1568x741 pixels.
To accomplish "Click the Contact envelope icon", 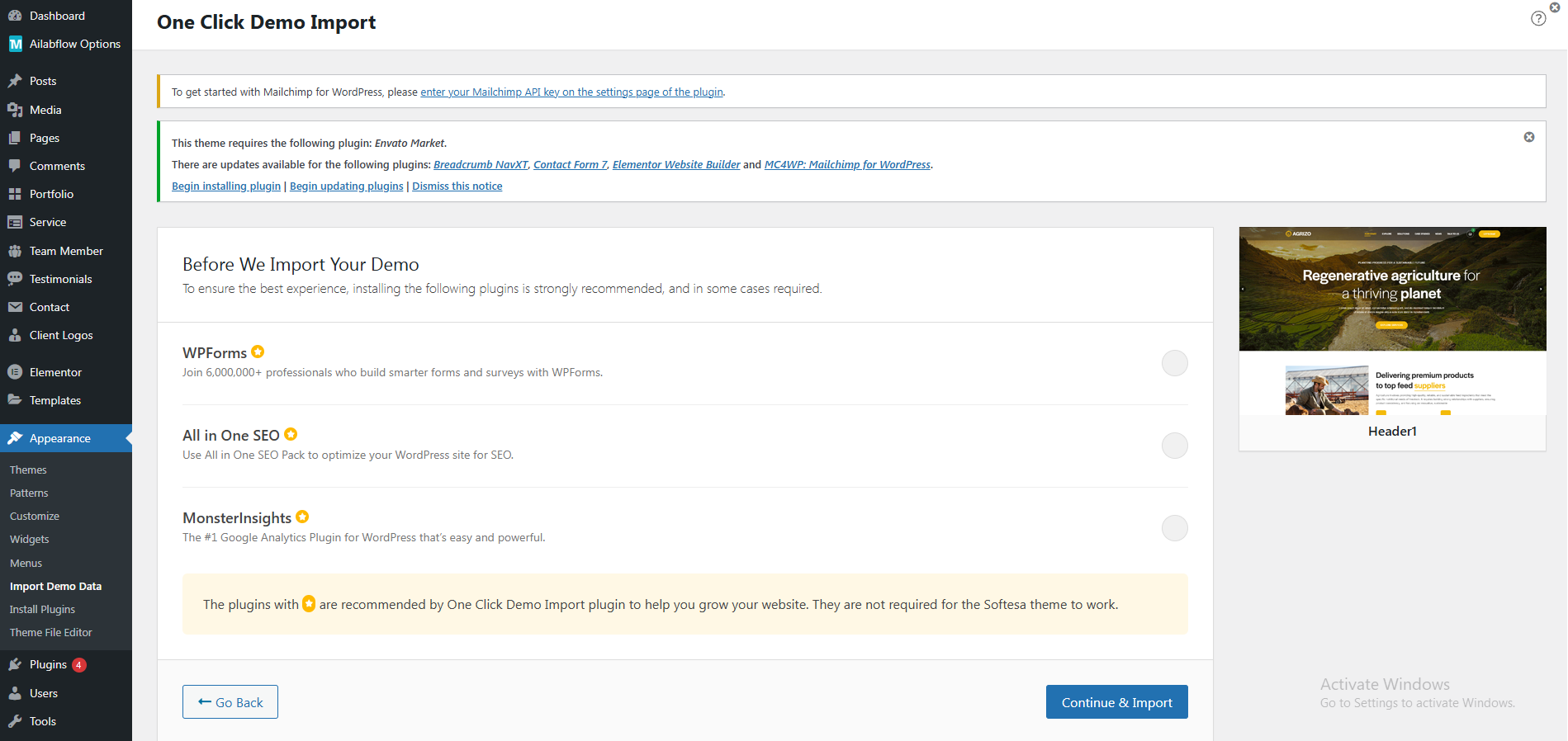I will coord(15,307).
